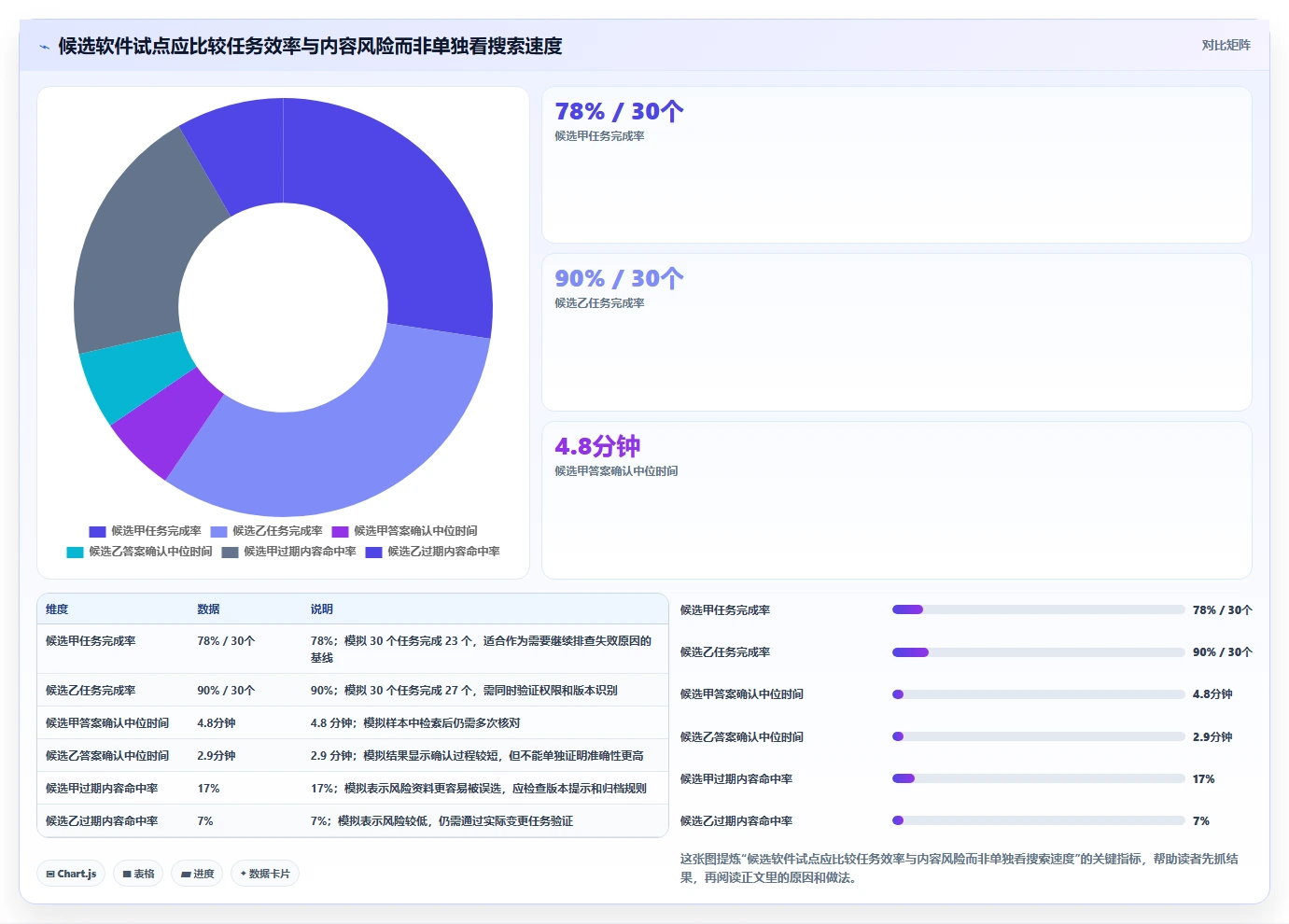Toggle the 候选乙答案确认中位时间 legend swatch
This screenshot has height=924, width=1289.
coord(75,552)
